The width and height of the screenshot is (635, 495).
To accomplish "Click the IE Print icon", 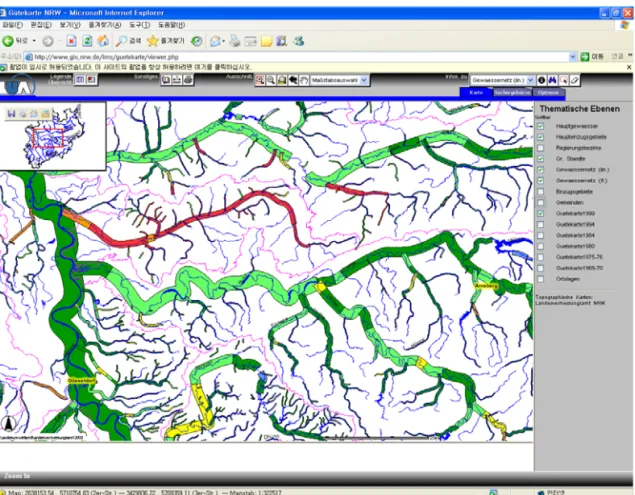I will [x=234, y=41].
